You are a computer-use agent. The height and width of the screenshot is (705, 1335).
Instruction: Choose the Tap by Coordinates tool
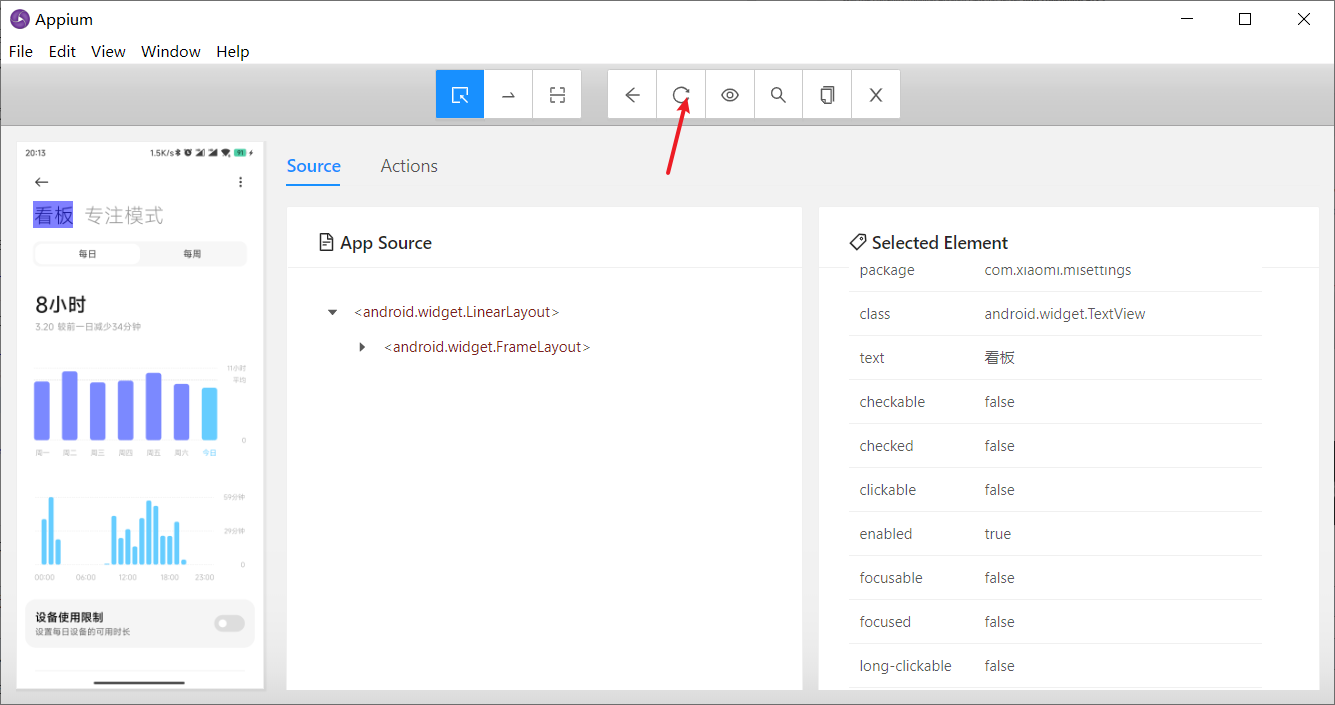pyautogui.click(x=557, y=94)
